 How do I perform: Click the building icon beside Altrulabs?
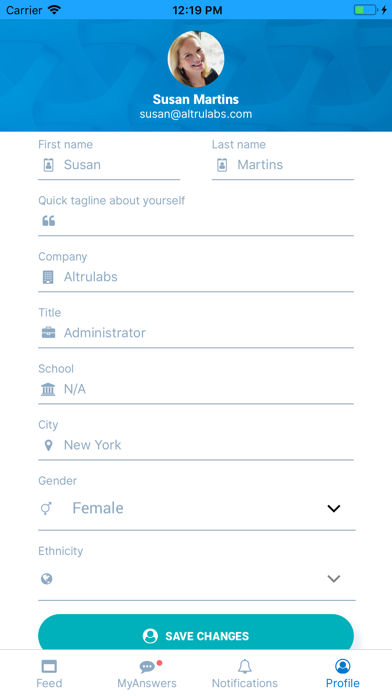click(x=48, y=277)
